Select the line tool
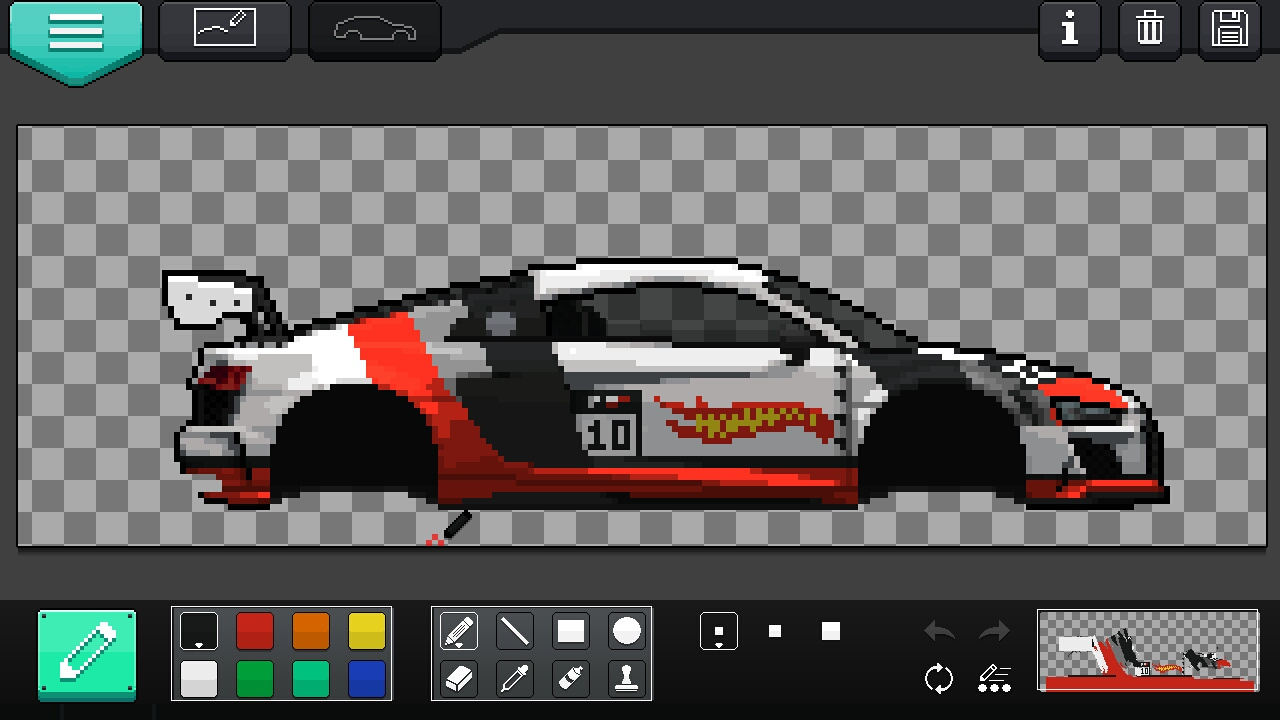Viewport: 1280px width, 720px height. (x=515, y=631)
